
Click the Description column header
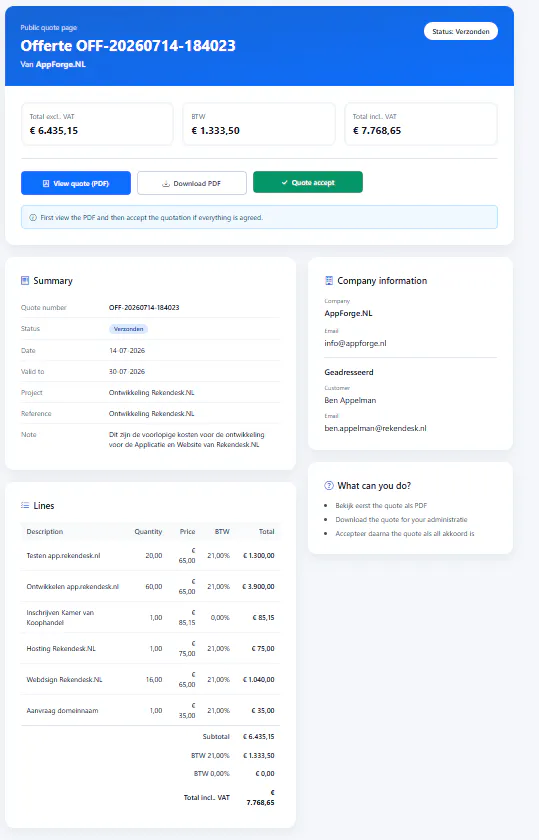click(45, 531)
